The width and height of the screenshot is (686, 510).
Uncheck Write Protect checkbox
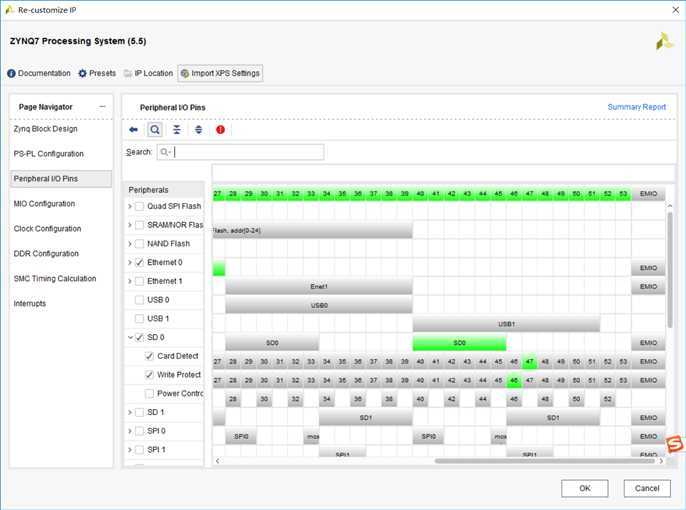[x=149, y=375]
